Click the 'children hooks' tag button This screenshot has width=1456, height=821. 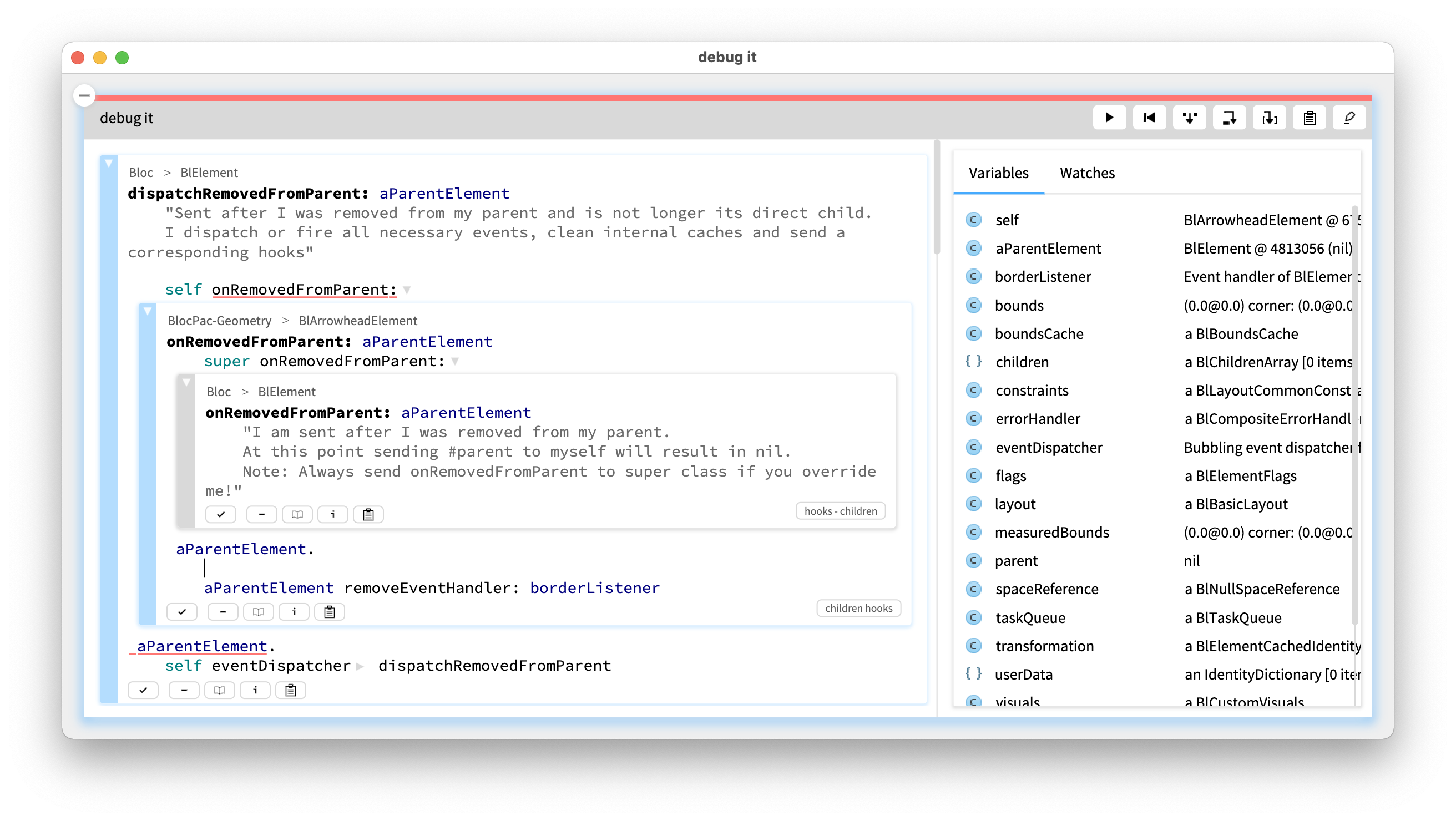coord(858,609)
